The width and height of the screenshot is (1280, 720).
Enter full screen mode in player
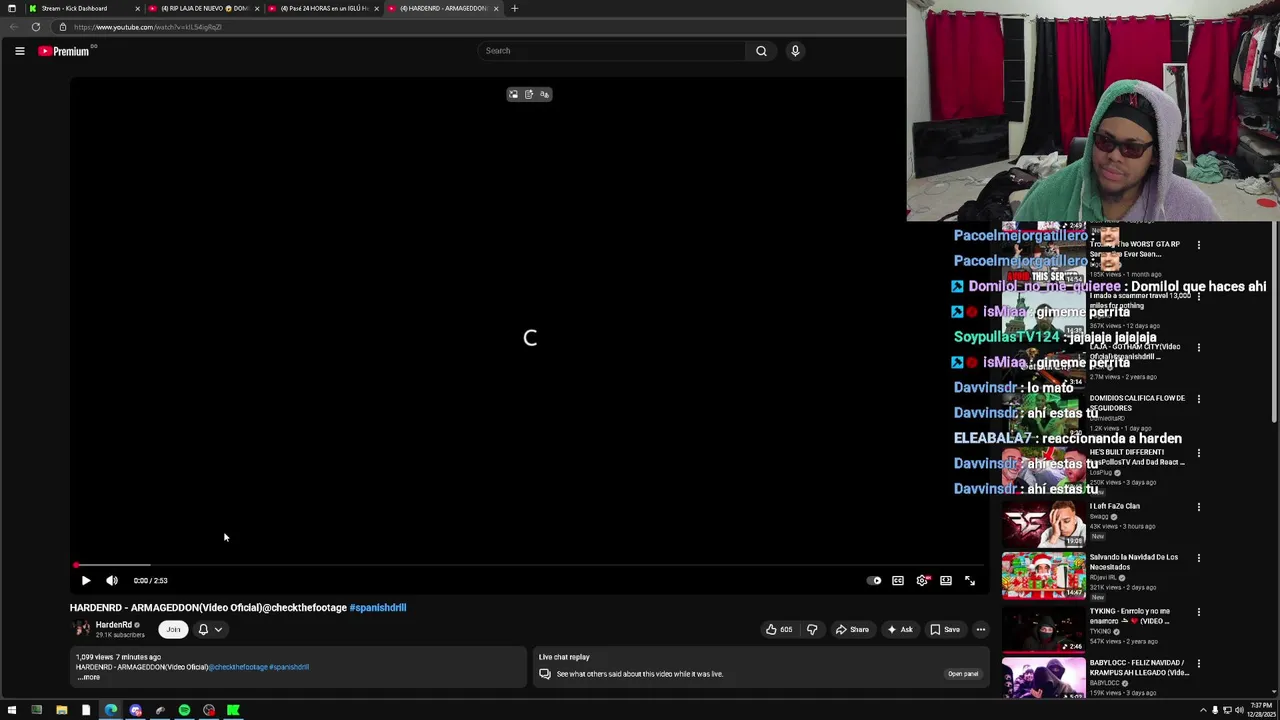(x=970, y=580)
